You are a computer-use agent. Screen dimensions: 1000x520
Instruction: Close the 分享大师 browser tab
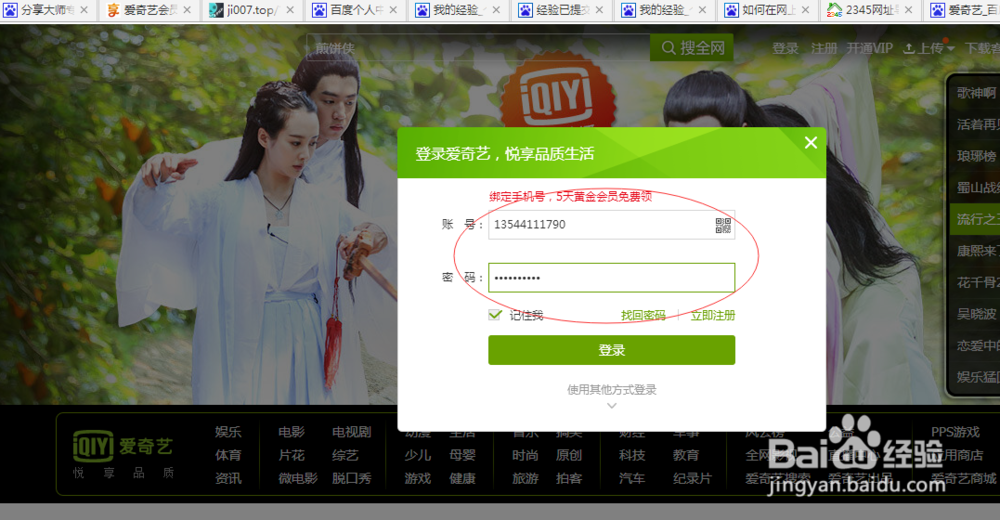click(84, 10)
